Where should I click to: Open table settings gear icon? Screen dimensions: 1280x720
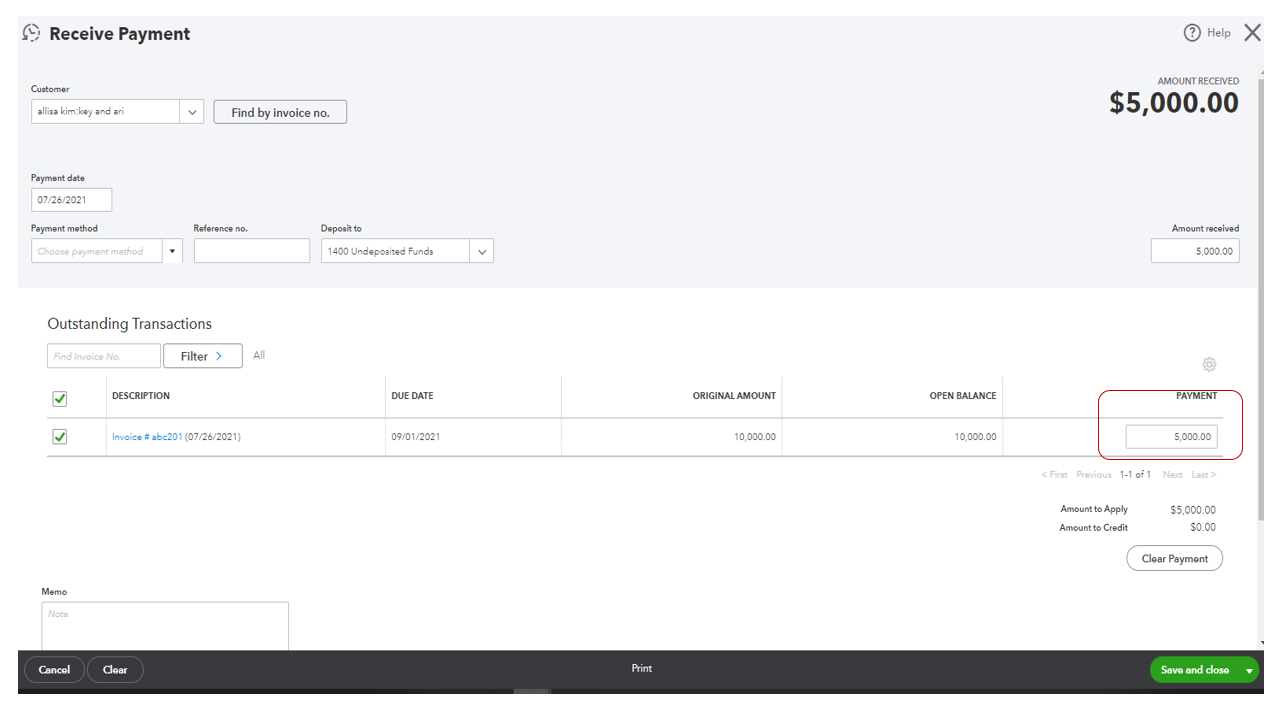pos(1209,364)
